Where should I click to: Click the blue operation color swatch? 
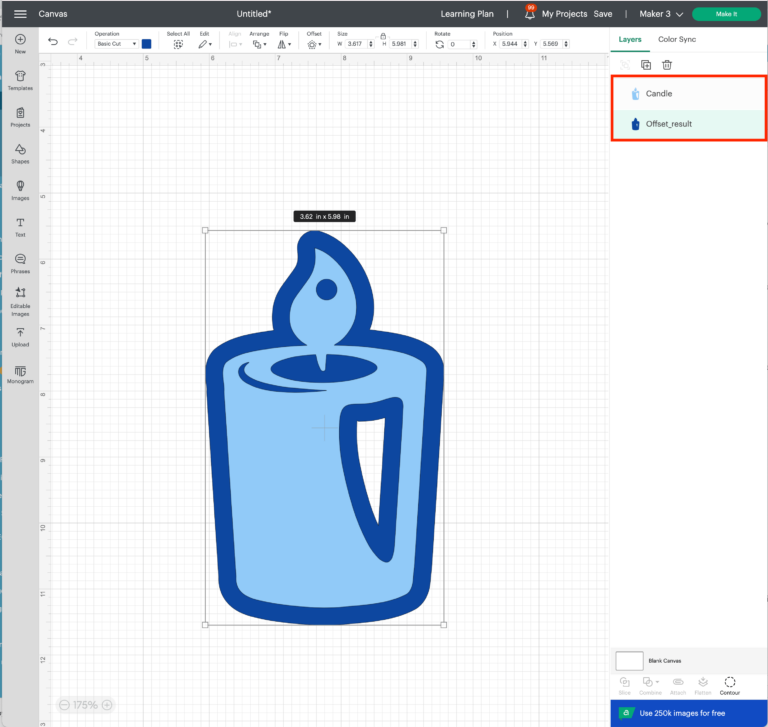click(x=146, y=44)
